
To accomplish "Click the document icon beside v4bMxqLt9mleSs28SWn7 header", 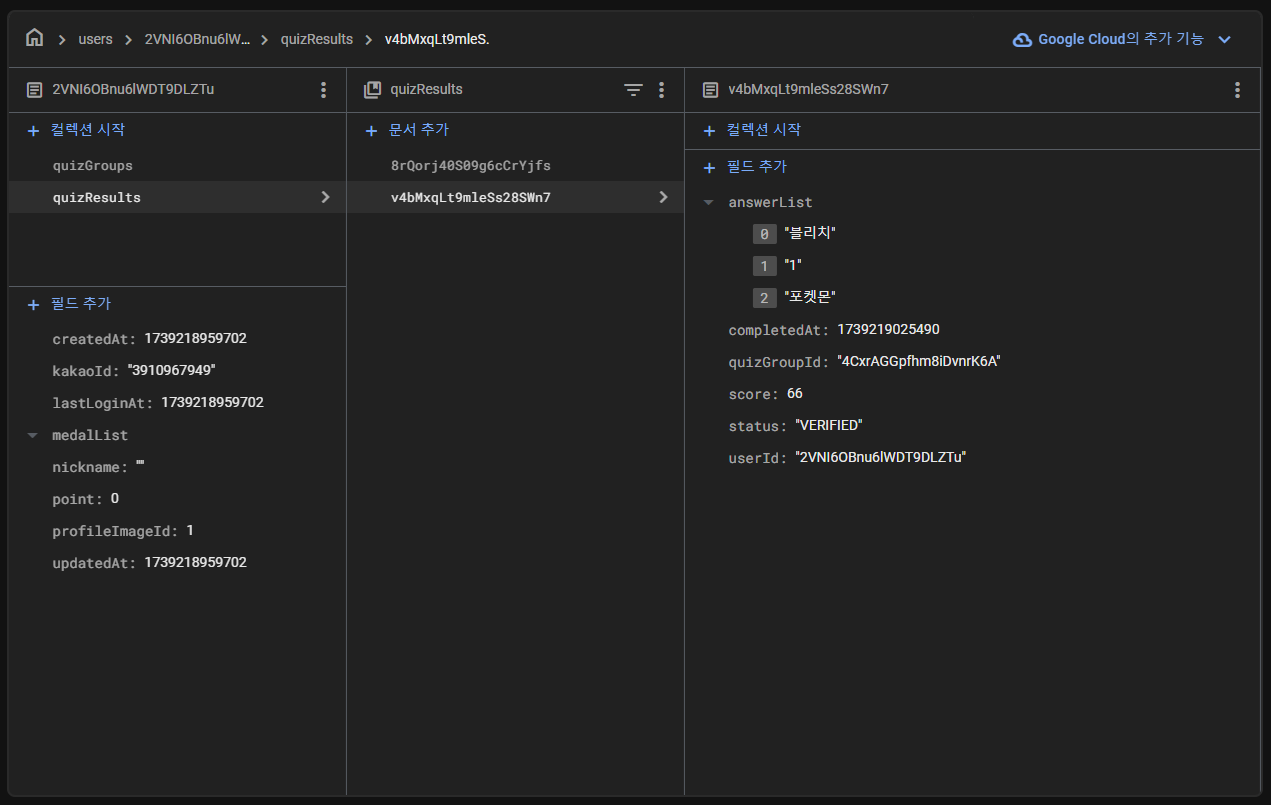I will tap(710, 90).
